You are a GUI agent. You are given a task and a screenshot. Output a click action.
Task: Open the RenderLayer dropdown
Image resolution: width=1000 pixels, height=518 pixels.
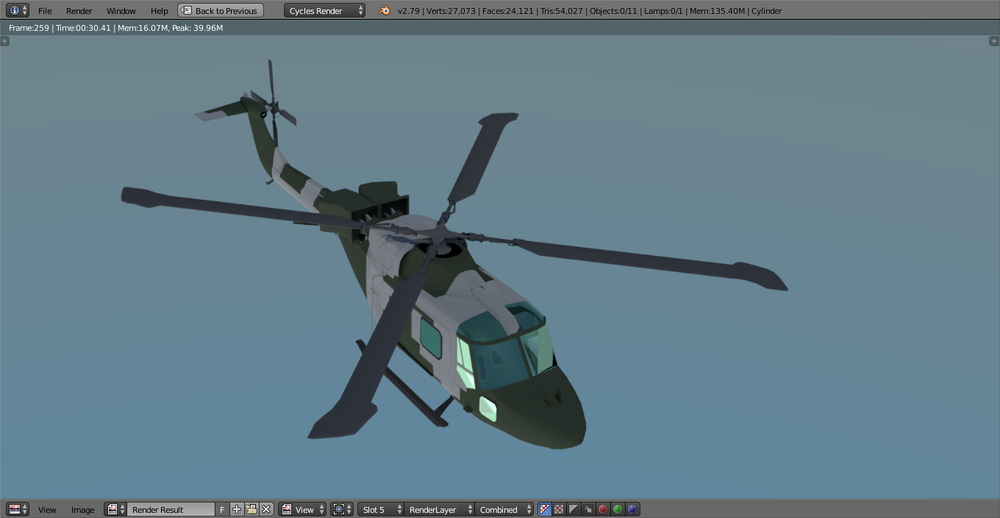click(439, 509)
